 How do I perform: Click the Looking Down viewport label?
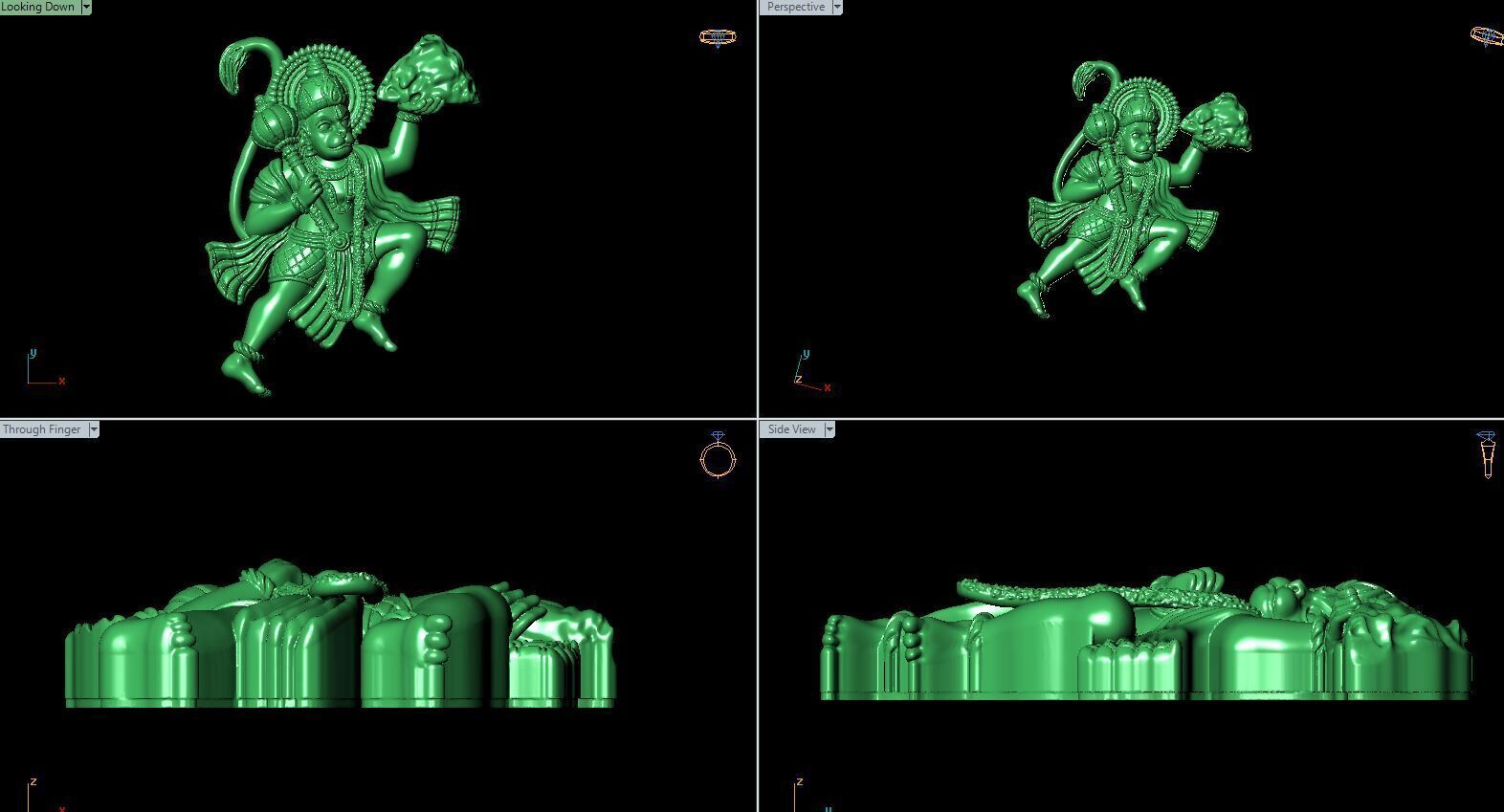39,7
